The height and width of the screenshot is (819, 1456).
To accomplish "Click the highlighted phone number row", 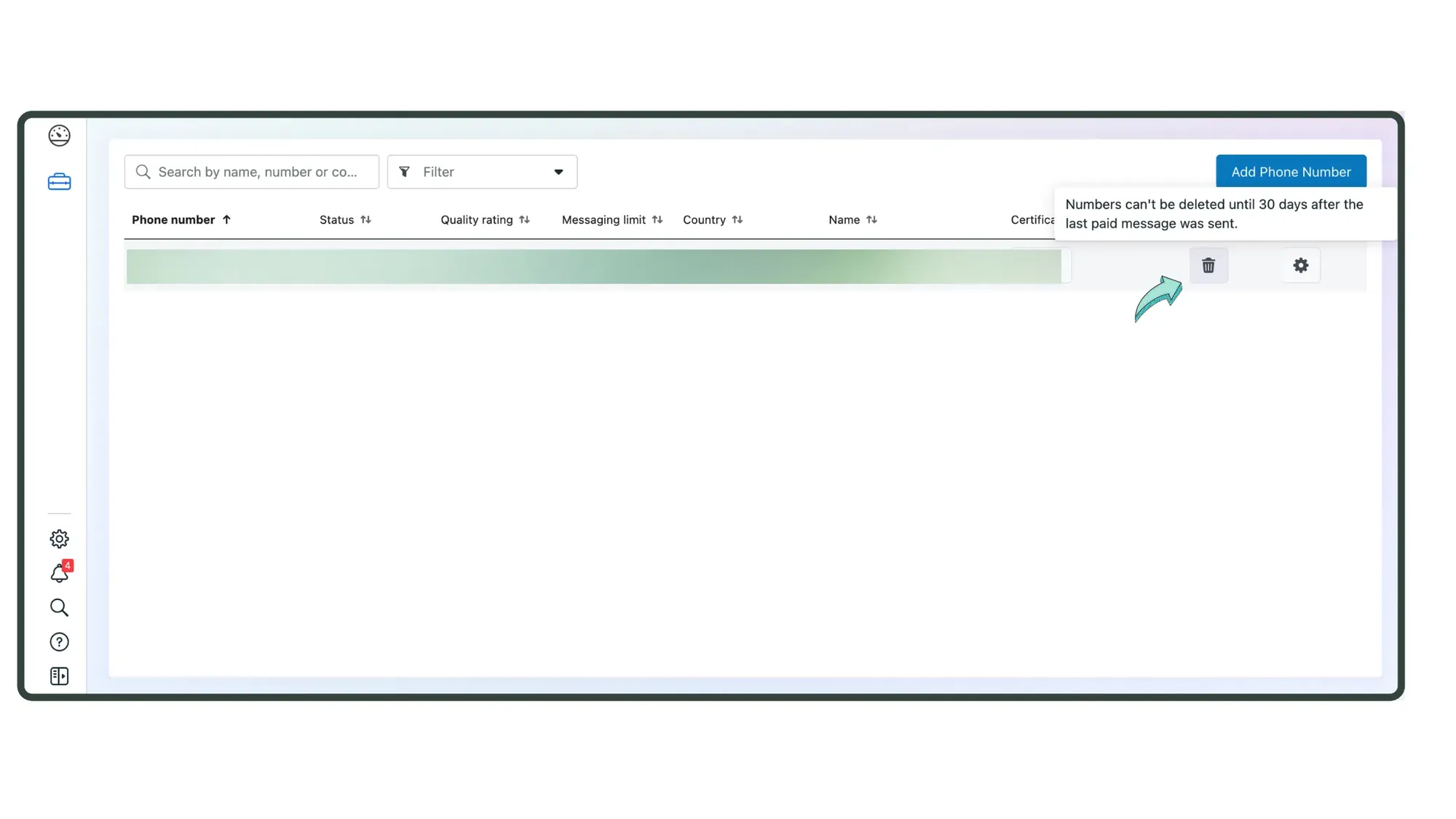I will (594, 266).
